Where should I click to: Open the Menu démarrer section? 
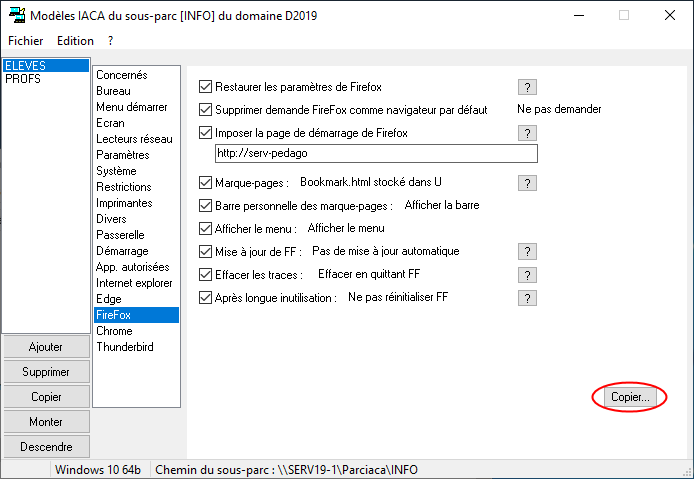(x=136, y=107)
